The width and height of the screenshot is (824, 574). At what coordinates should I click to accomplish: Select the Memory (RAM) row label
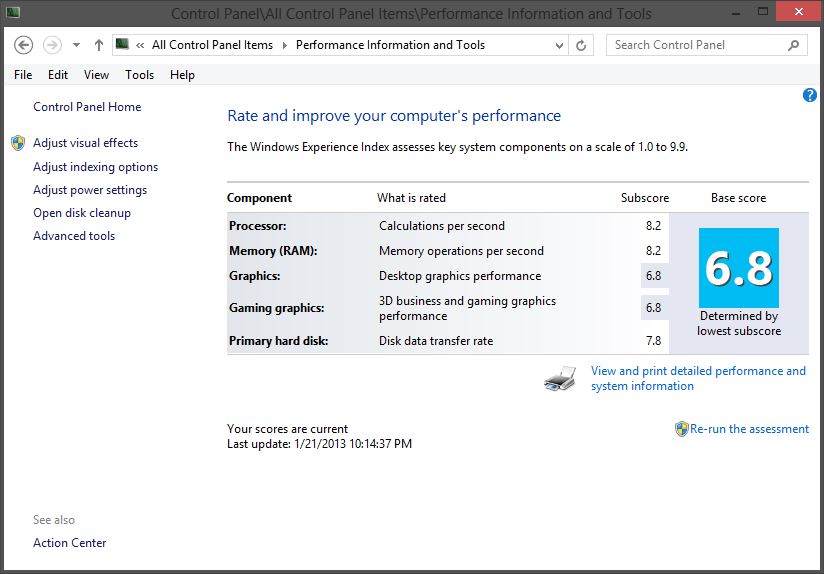click(273, 251)
